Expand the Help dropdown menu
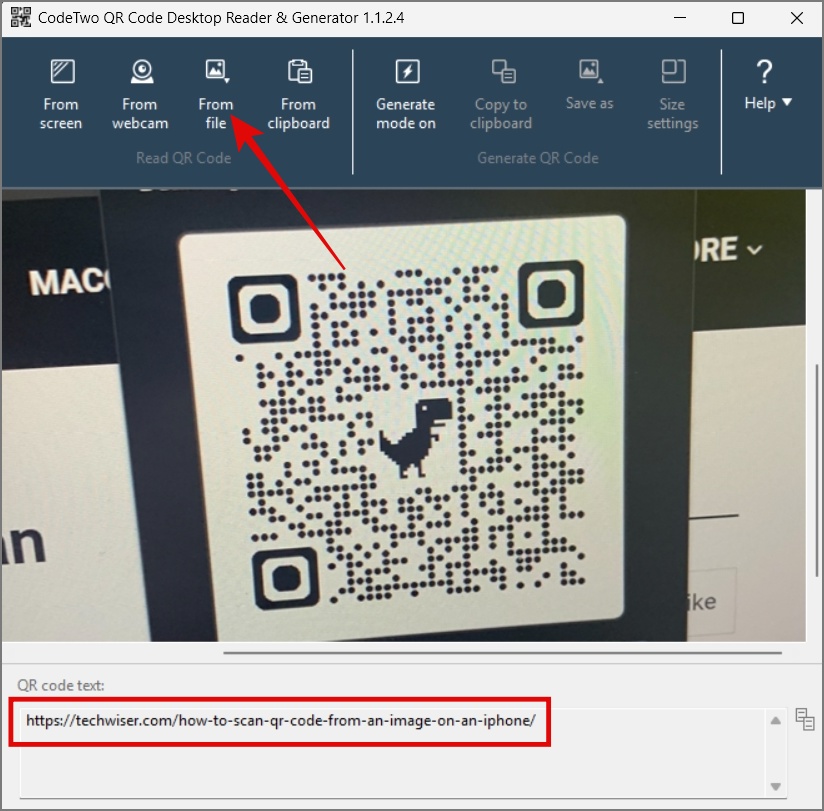 [767, 86]
